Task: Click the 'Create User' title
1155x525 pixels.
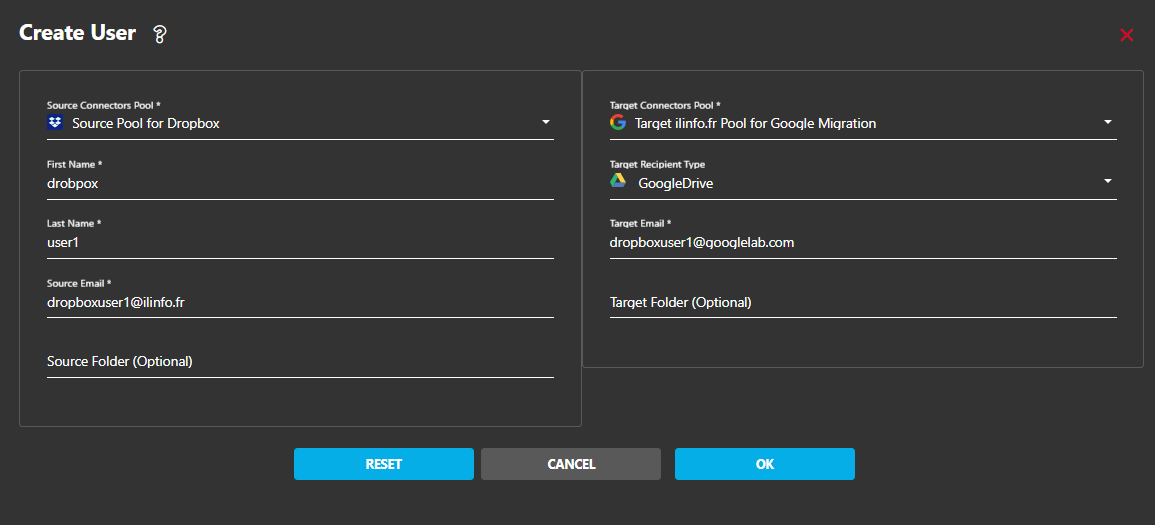Action: 77,33
